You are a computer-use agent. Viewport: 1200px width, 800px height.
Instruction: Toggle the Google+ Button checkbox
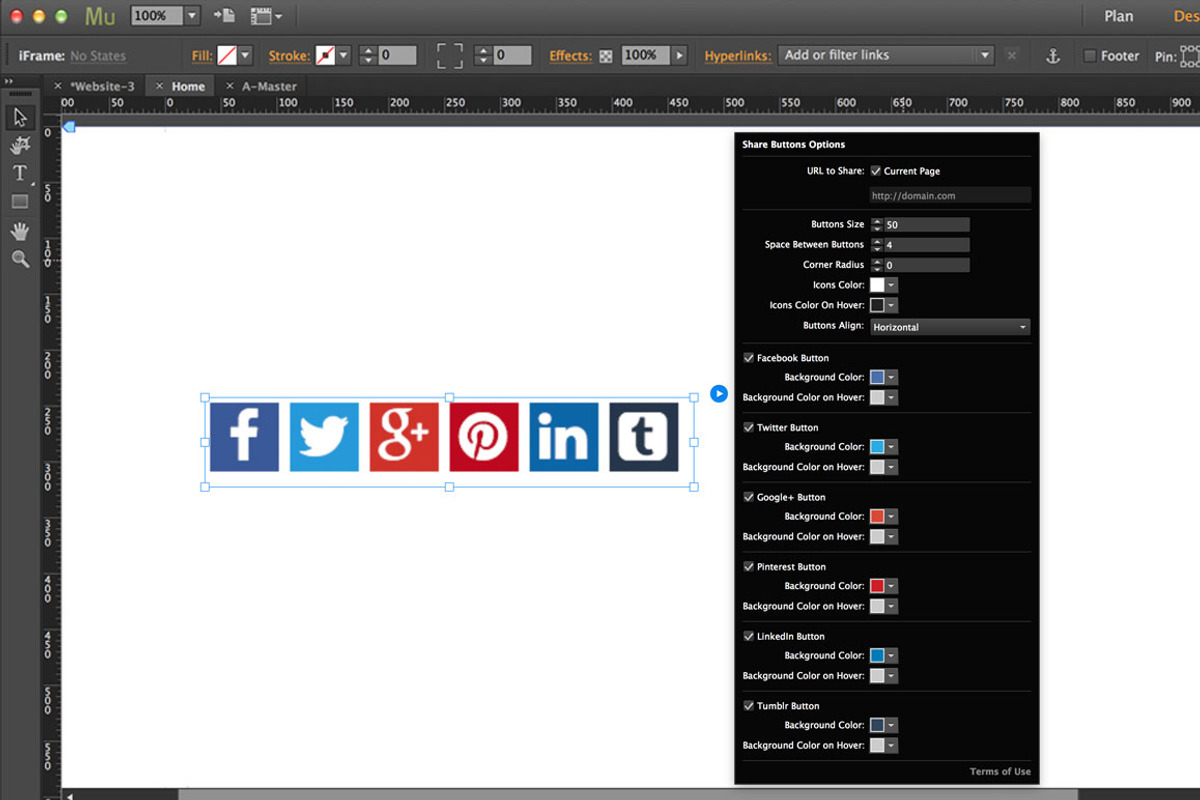(749, 497)
